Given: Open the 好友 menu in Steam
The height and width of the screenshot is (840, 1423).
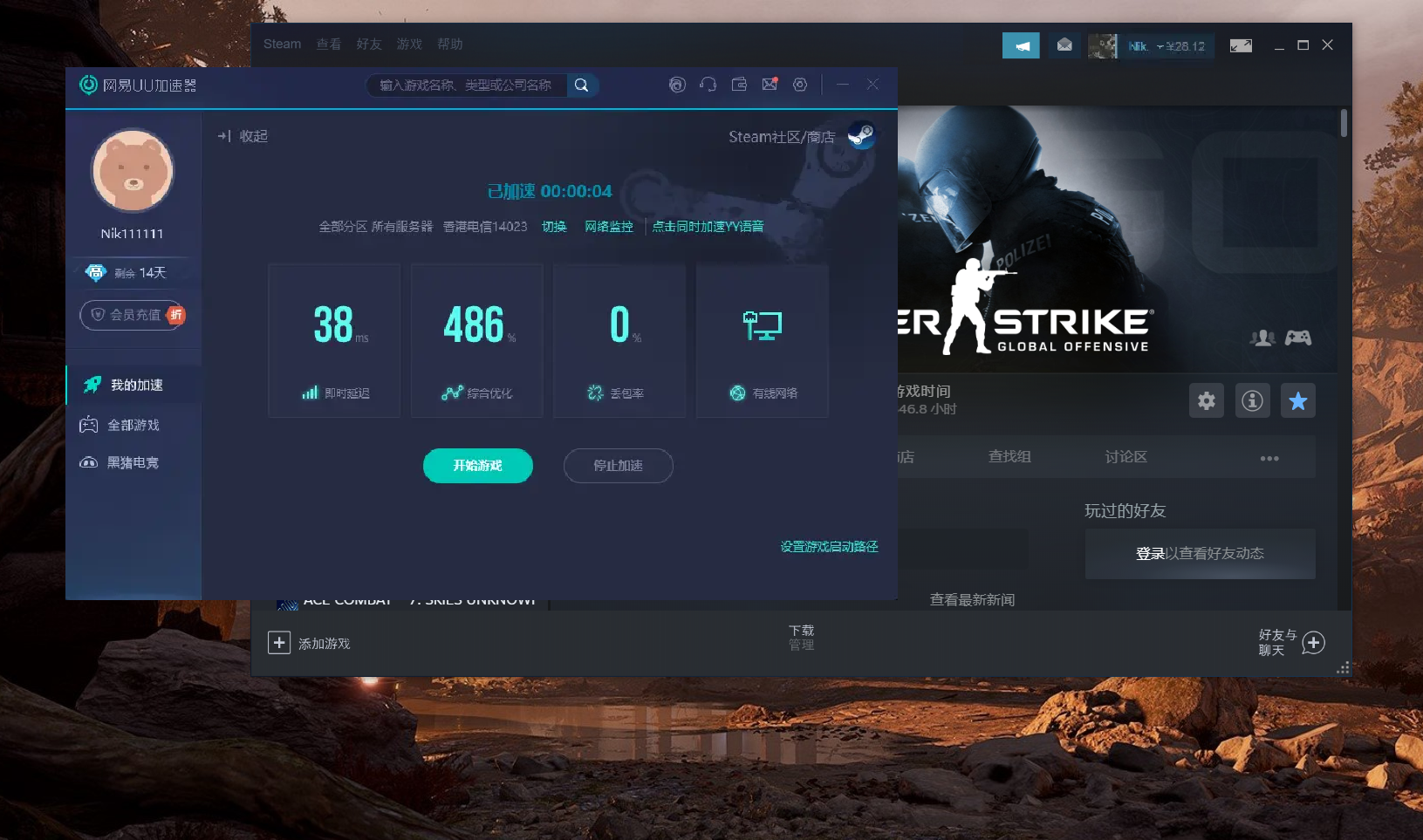Looking at the screenshot, I should (x=369, y=44).
